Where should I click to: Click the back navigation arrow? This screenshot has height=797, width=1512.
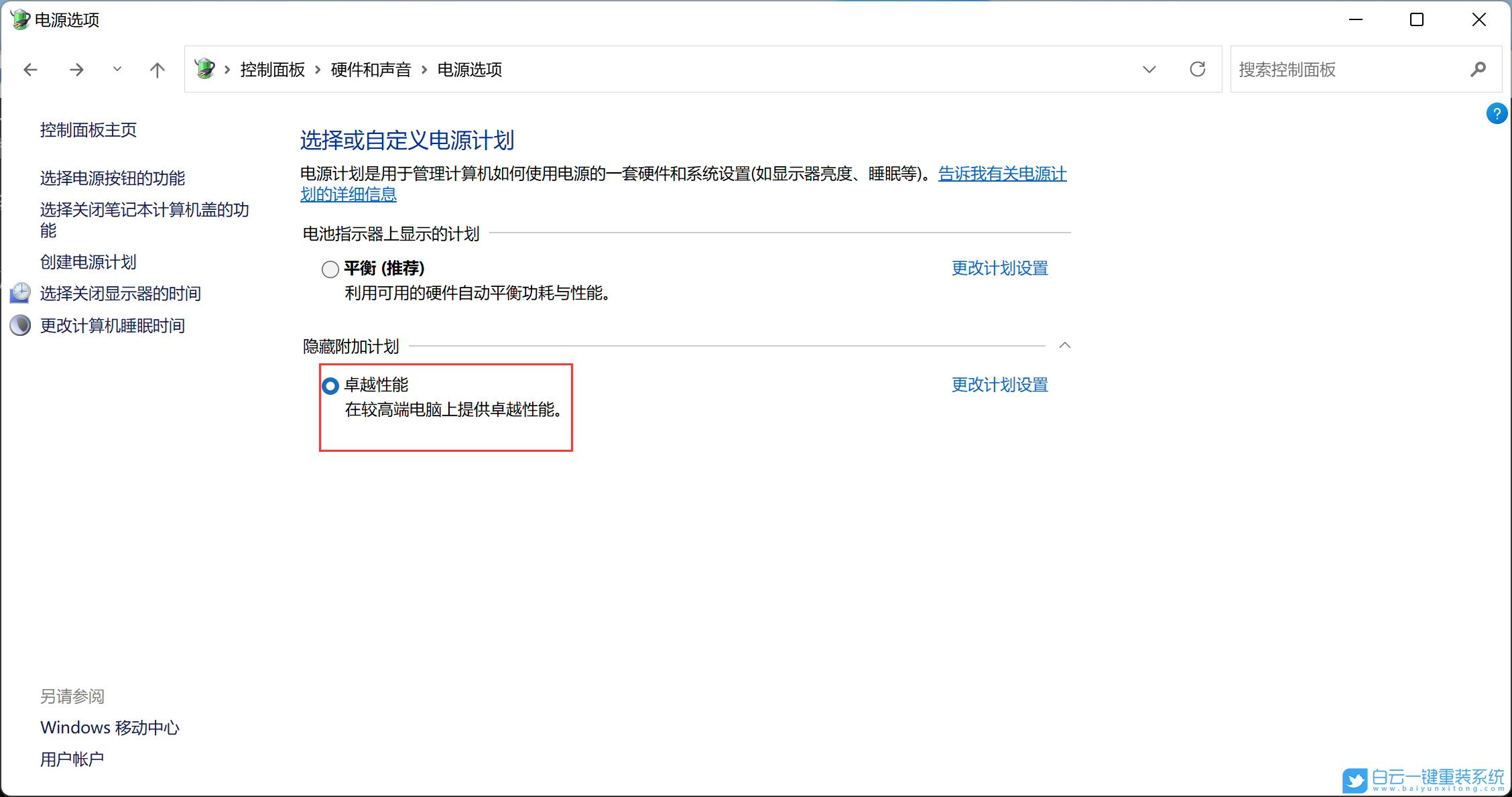[x=30, y=69]
